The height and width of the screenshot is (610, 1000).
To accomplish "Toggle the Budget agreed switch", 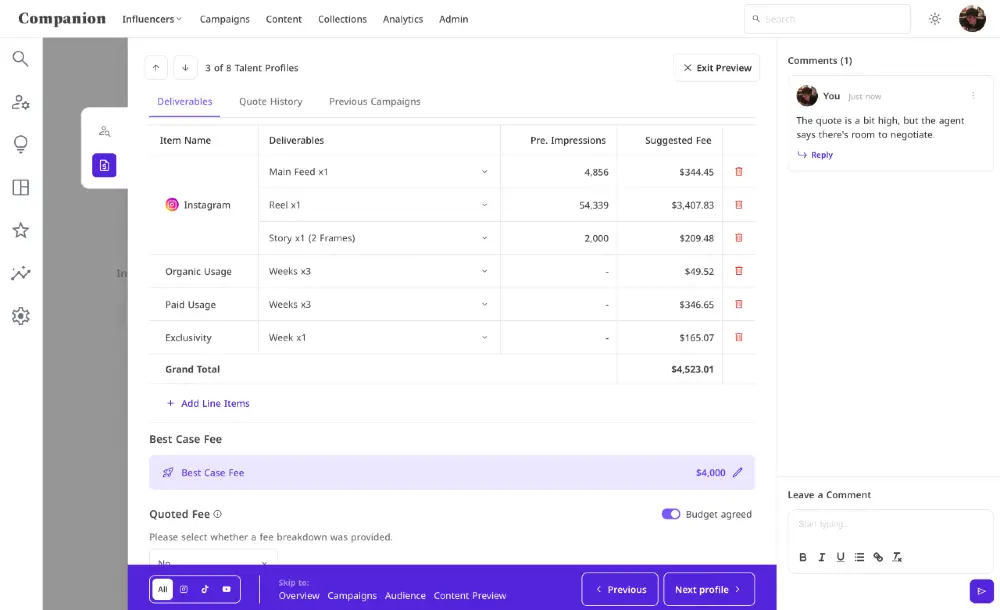I will click(671, 514).
